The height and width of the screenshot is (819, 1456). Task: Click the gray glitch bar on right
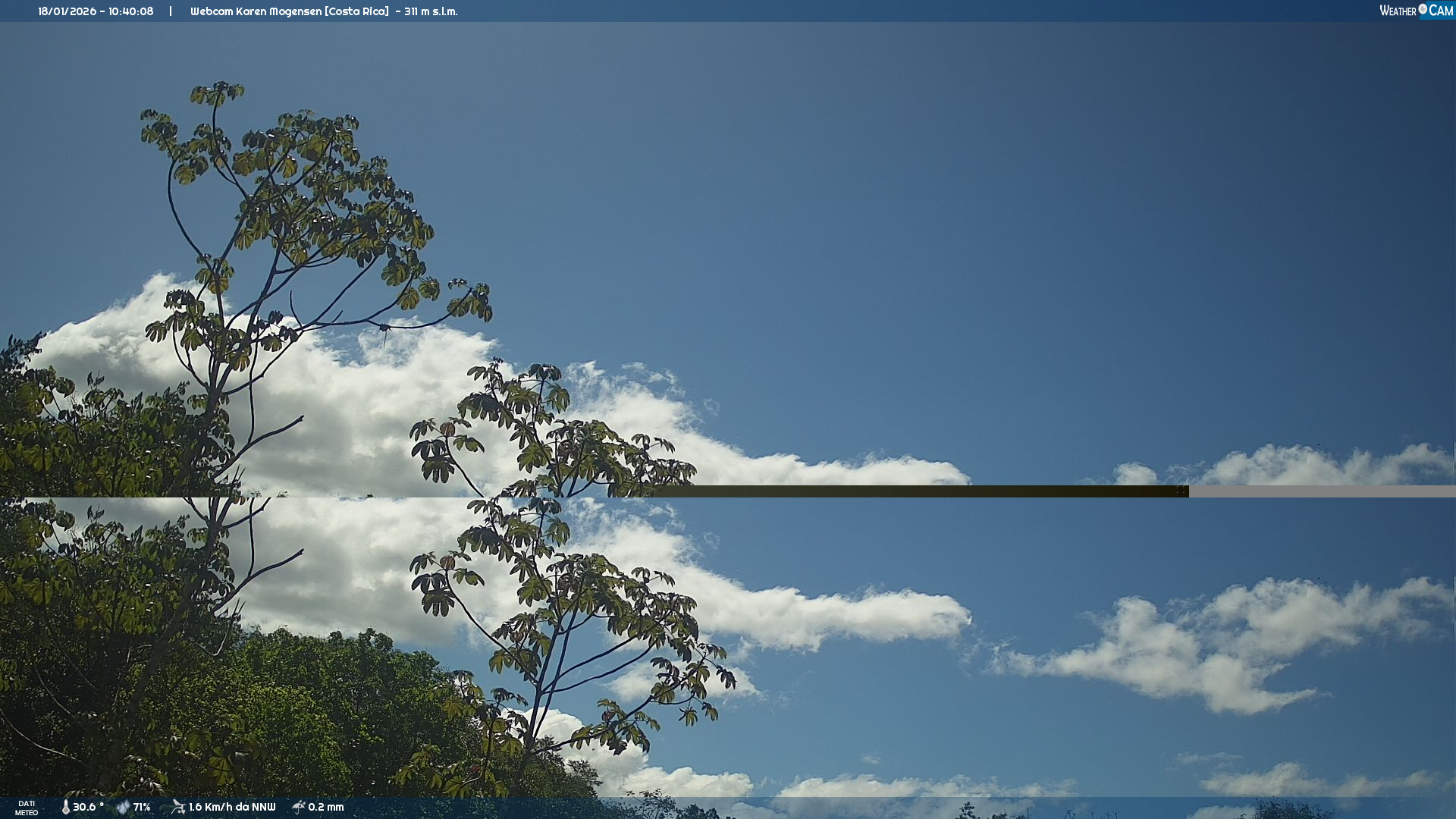click(x=1321, y=491)
